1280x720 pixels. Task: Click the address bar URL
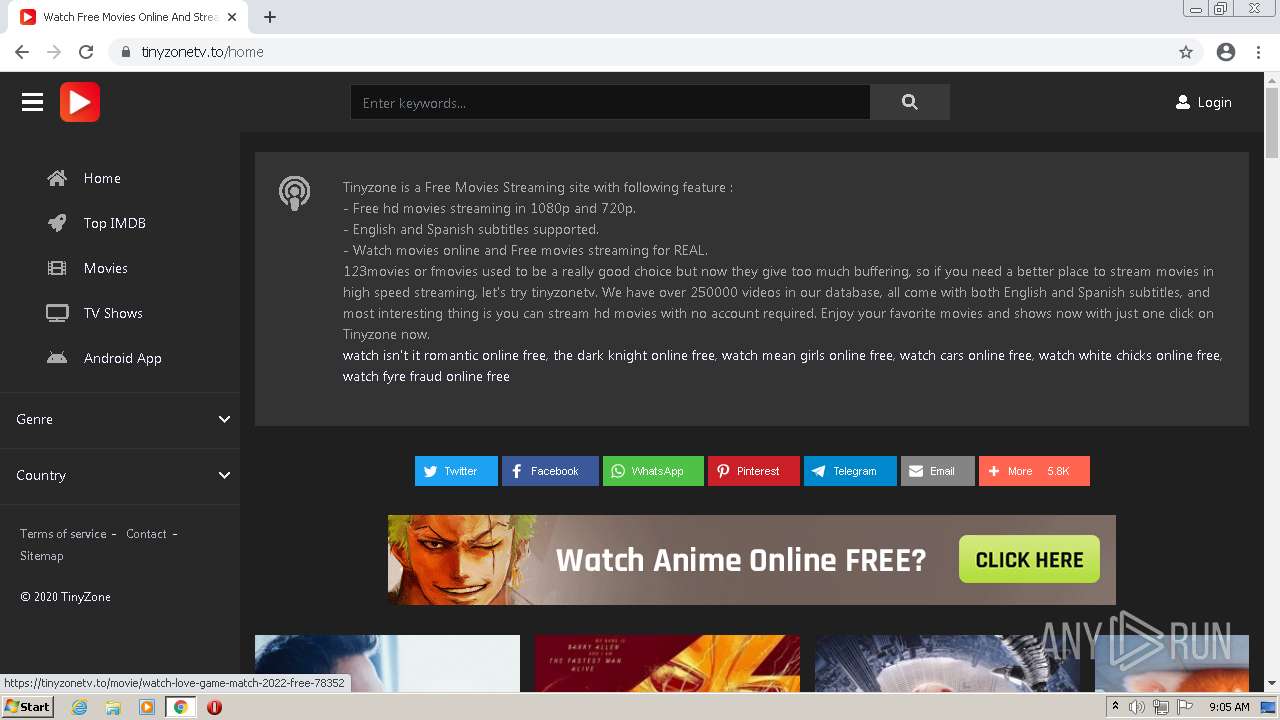pos(202,52)
